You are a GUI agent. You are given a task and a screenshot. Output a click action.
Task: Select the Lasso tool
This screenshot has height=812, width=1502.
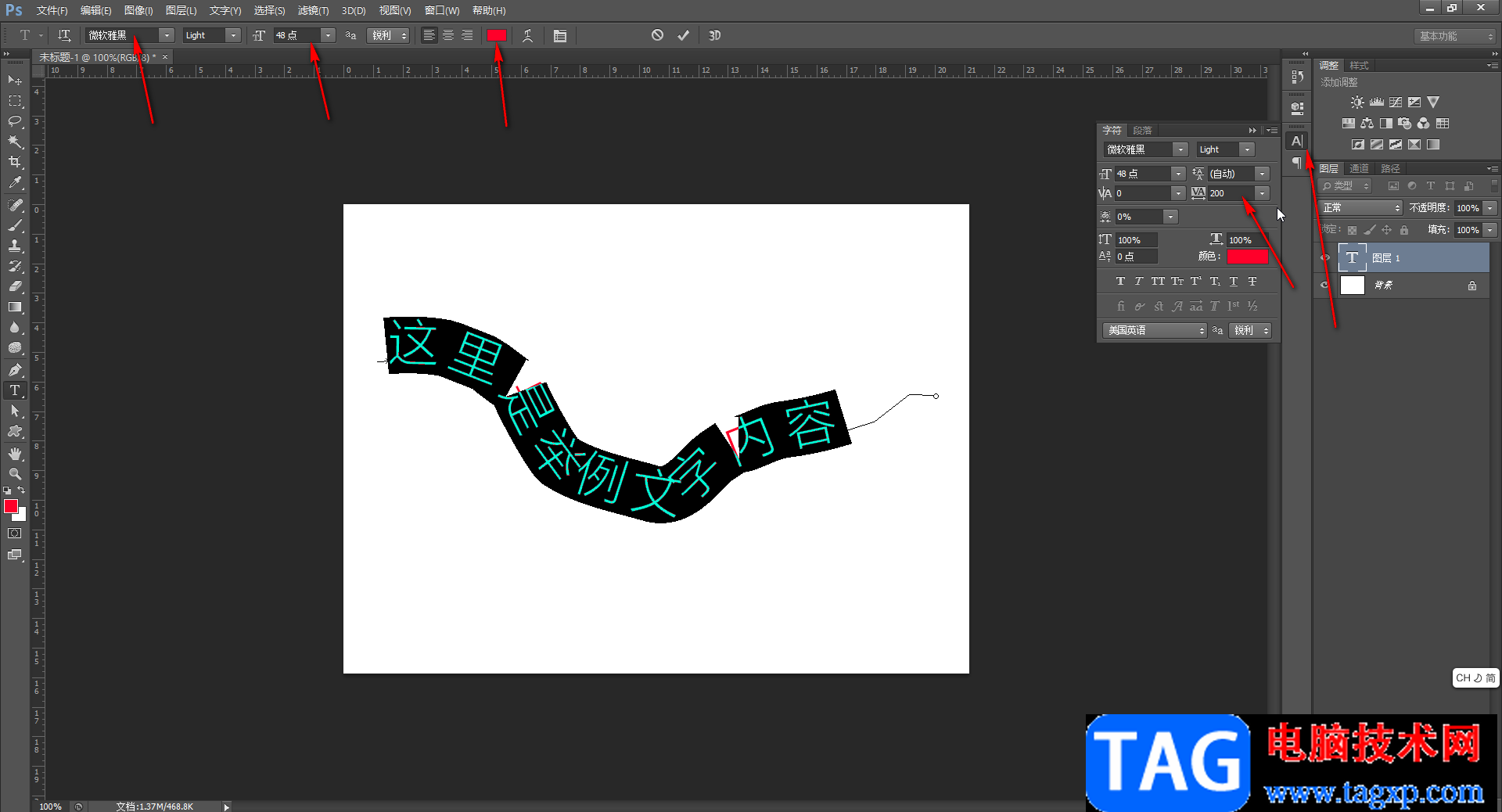coord(15,121)
